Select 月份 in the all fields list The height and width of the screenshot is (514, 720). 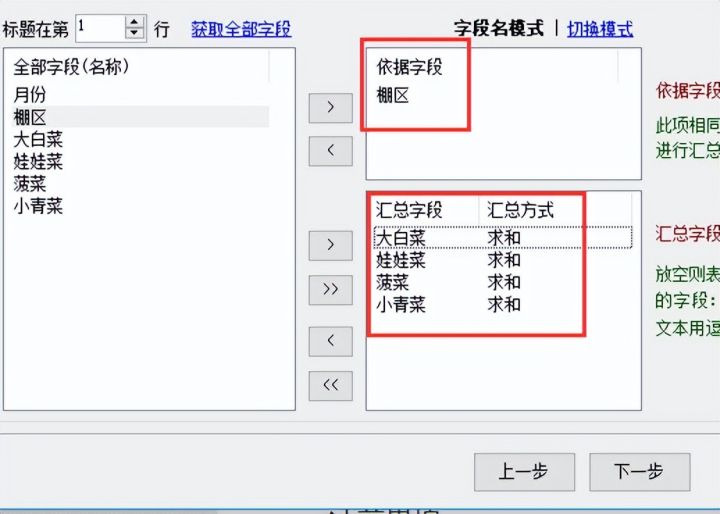pos(30,95)
